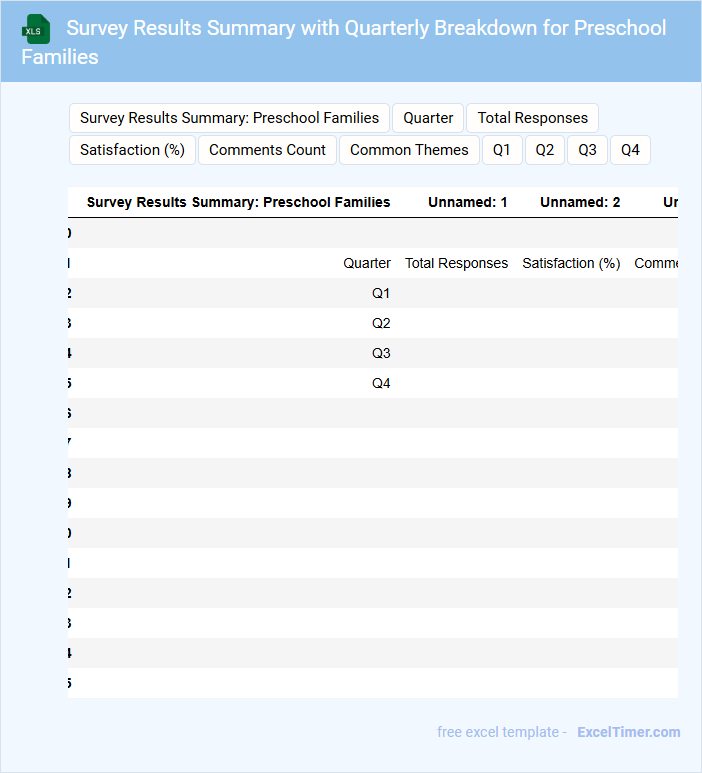Viewport: 702px width, 773px height.
Task: Select the Q4 row cell in table
Action: point(381,383)
